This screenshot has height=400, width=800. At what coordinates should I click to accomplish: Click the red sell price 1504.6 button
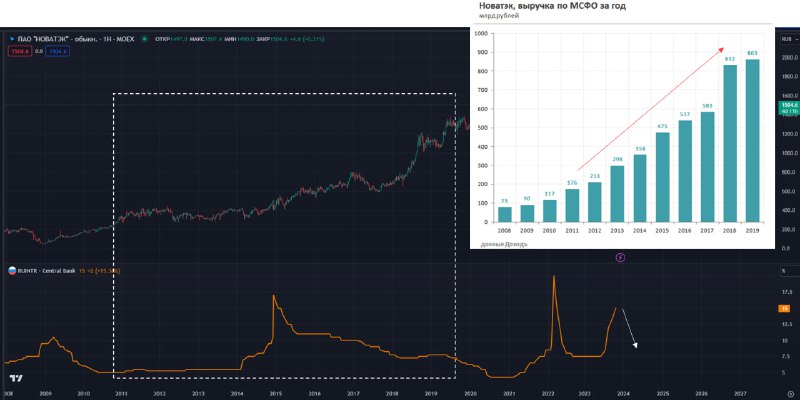[20, 51]
